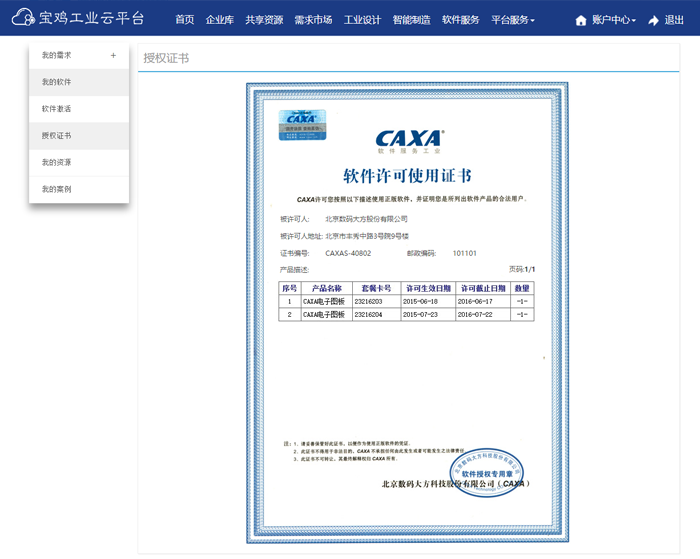Image resolution: width=700 pixels, height=559 pixels.
Task: Click licensee name 北京数码大方股份有限公司
Action: point(367,219)
